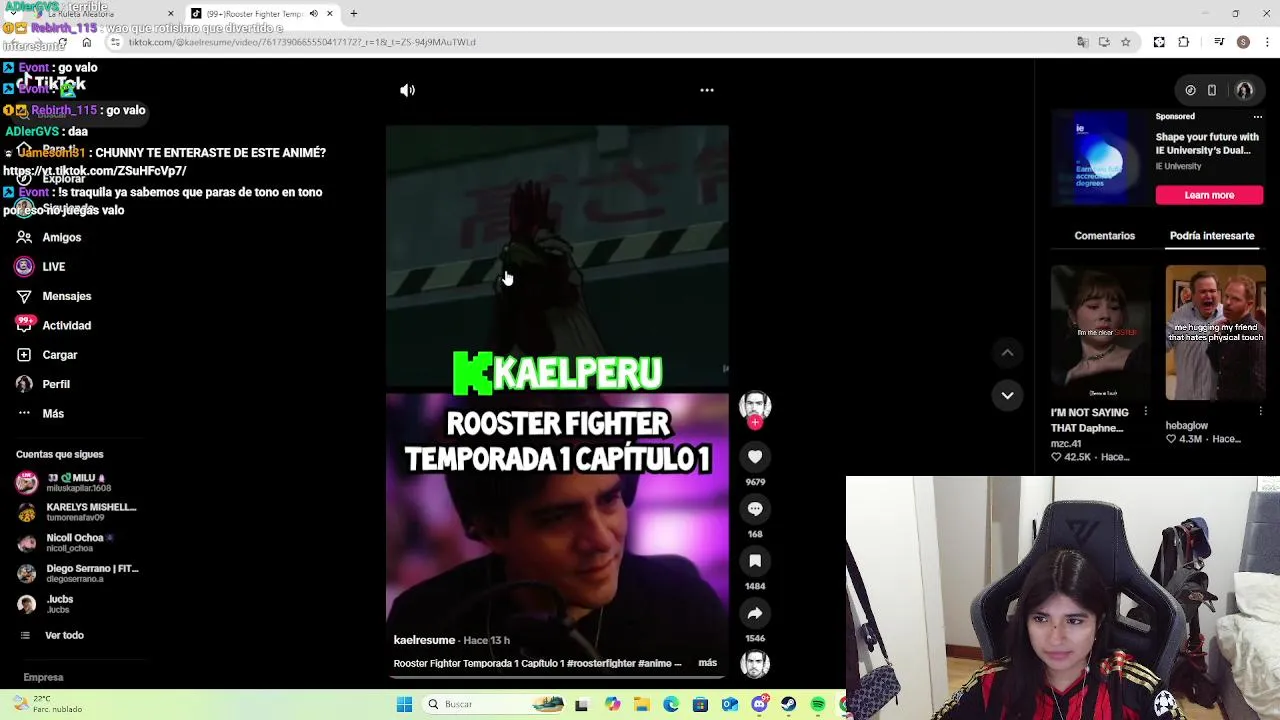Bookmark the page with the star icon
Viewport: 1280px width, 720px height.
tap(1126, 42)
